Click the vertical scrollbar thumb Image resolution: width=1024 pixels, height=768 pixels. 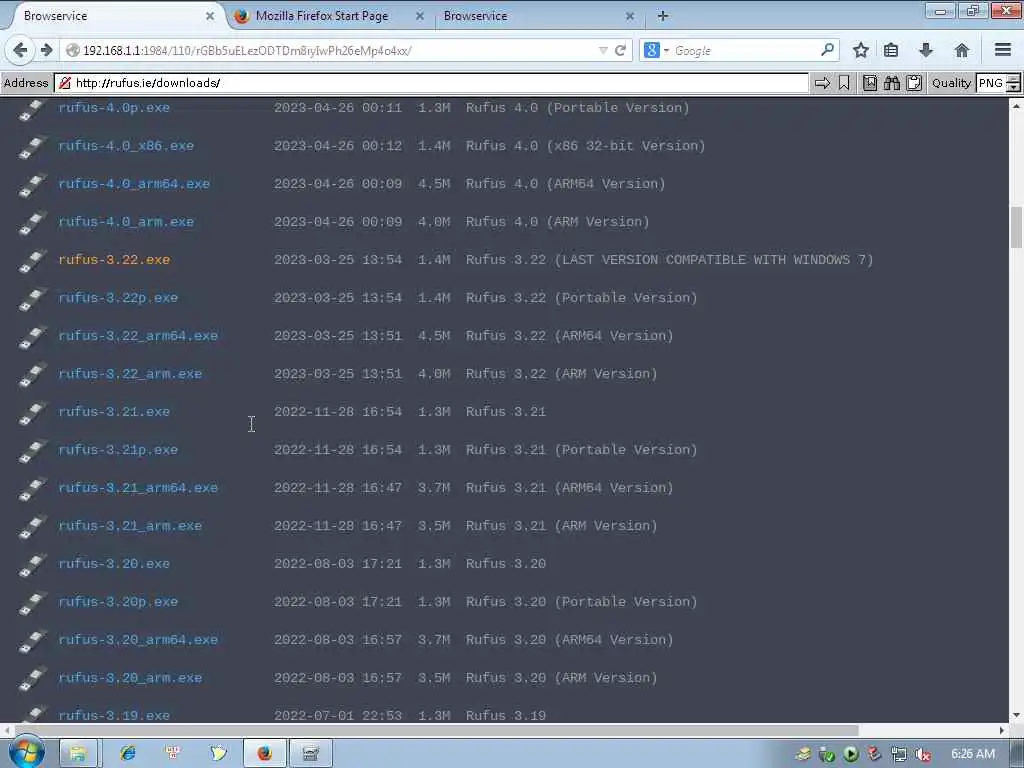[1016, 227]
